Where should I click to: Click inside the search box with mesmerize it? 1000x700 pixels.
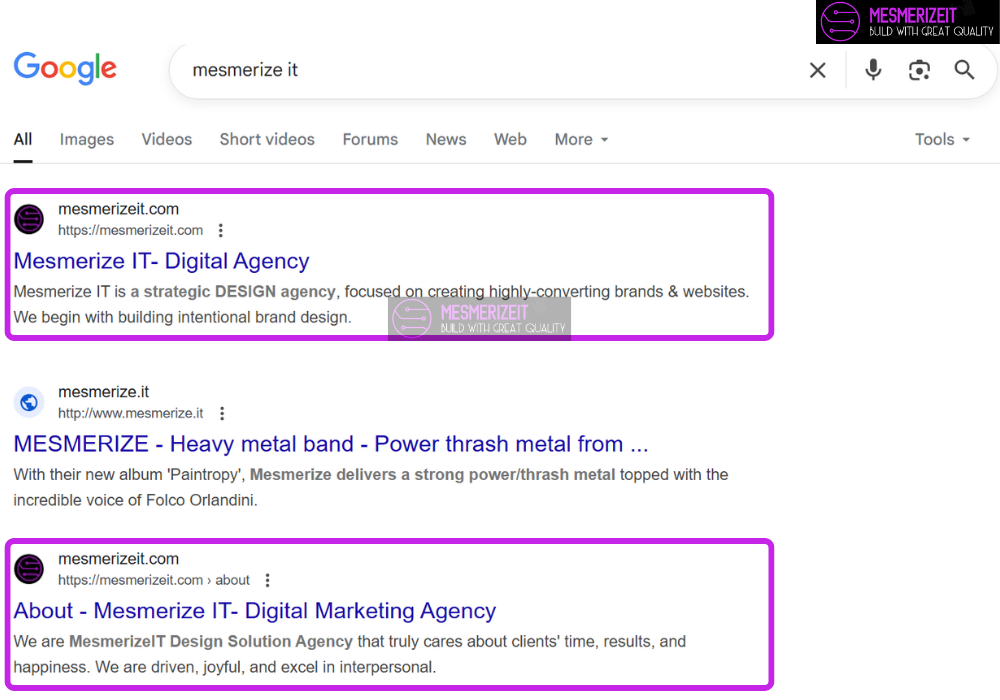pos(480,70)
